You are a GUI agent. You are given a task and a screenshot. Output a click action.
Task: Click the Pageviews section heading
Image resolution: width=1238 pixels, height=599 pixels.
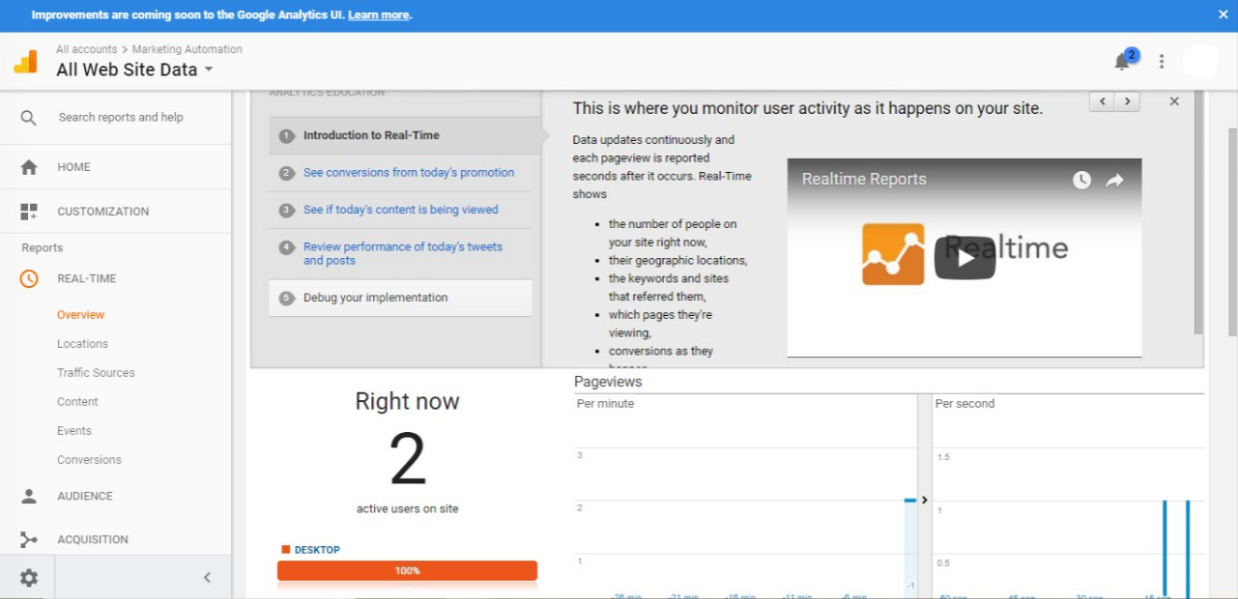[x=608, y=382]
